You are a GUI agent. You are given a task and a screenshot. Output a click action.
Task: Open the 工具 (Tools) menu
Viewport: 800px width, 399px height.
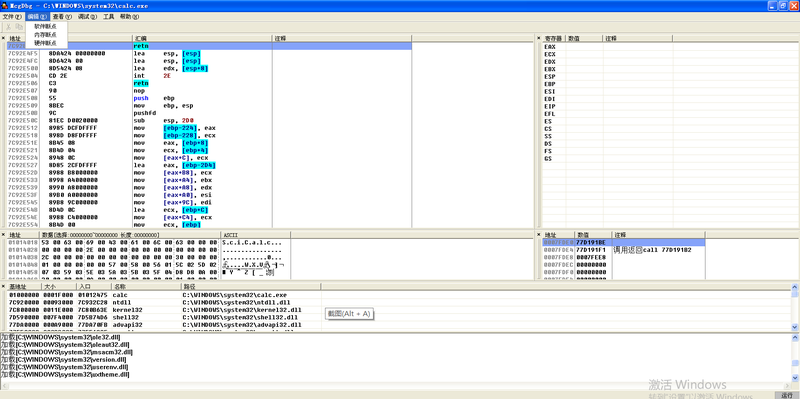[109, 16]
